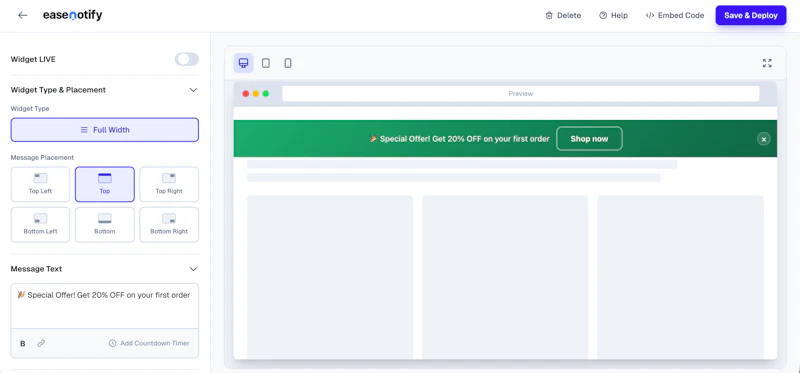800x373 pixels.
Task: Delete this widget via trash button
Action: [563, 15]
